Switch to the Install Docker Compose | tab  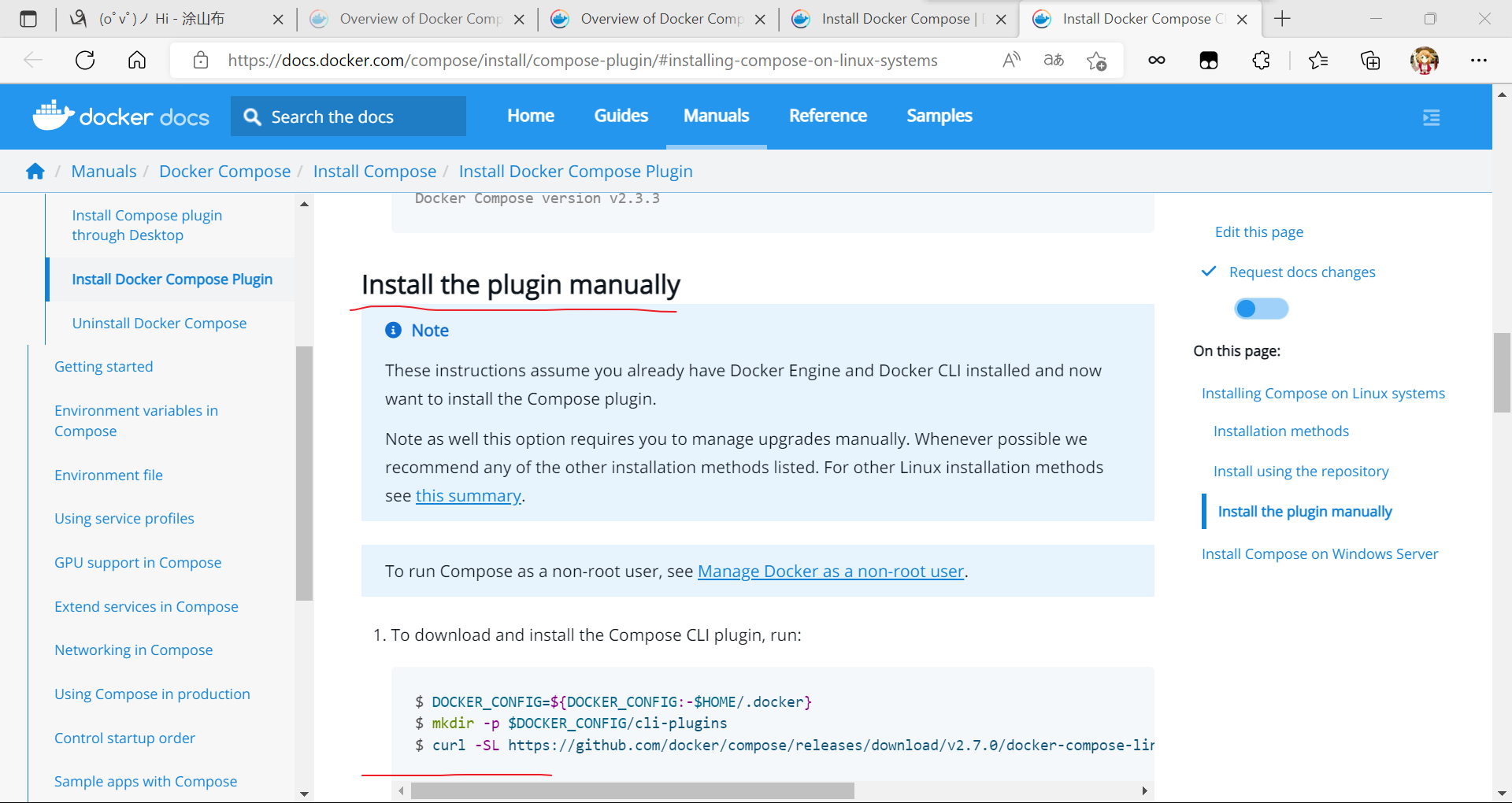[899, 19]
